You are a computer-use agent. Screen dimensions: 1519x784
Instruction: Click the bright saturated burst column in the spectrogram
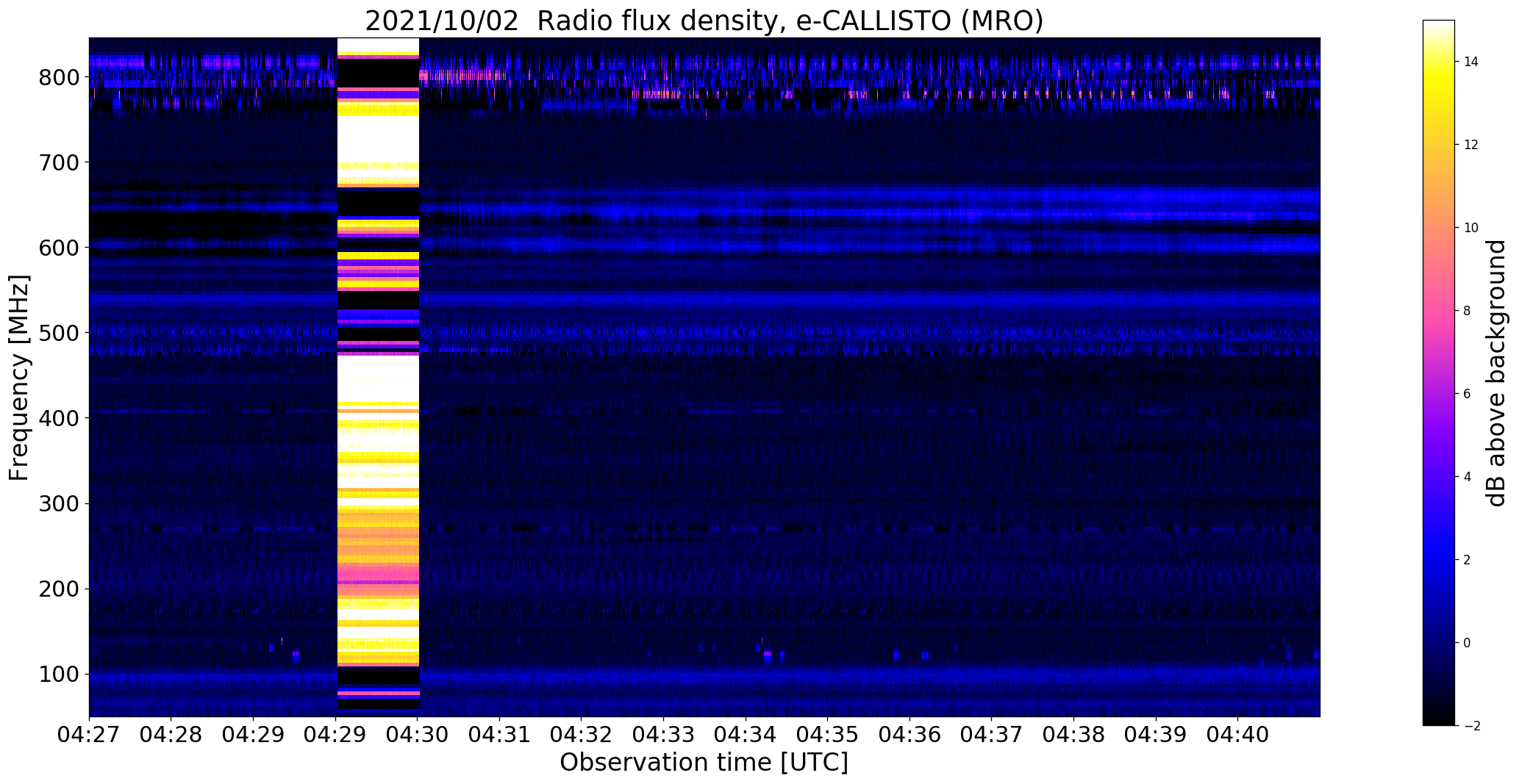(x=378, y=377)
